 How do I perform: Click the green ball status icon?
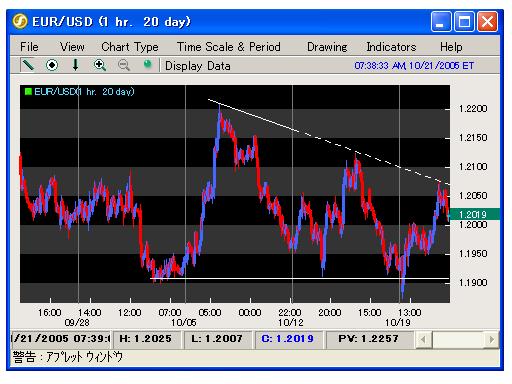pyautogui.click(x=147, y=64)
